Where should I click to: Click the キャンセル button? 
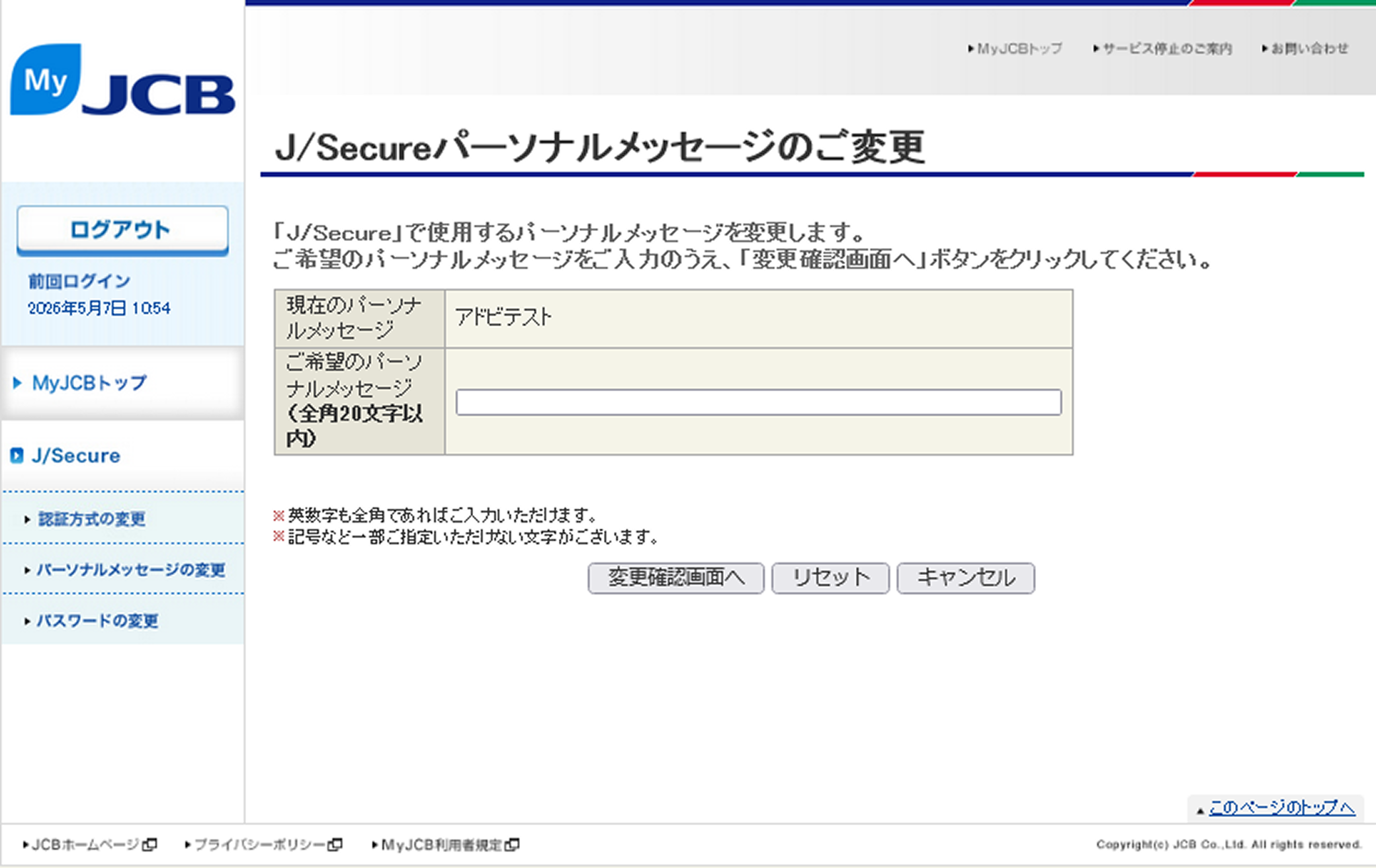(966, 578)
